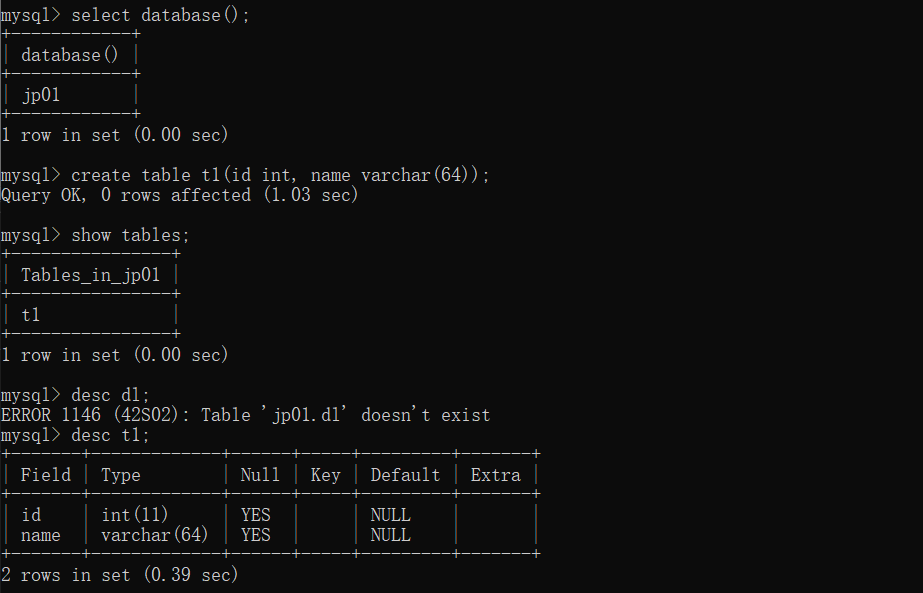The height and width of the screenshot is (593, 923).
Task: Click the 'Extra' column header
Action: pos(495,475)
